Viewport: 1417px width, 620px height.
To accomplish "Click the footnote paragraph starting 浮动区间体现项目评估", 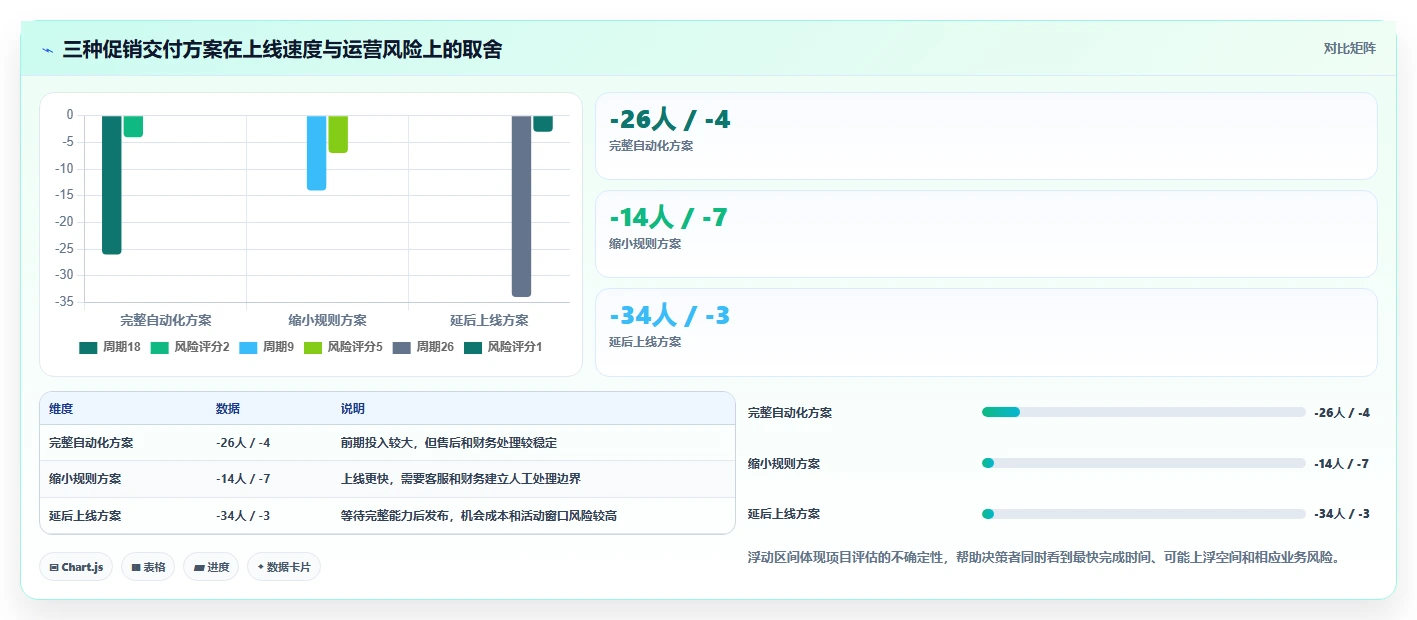I will pos(1045,557).
